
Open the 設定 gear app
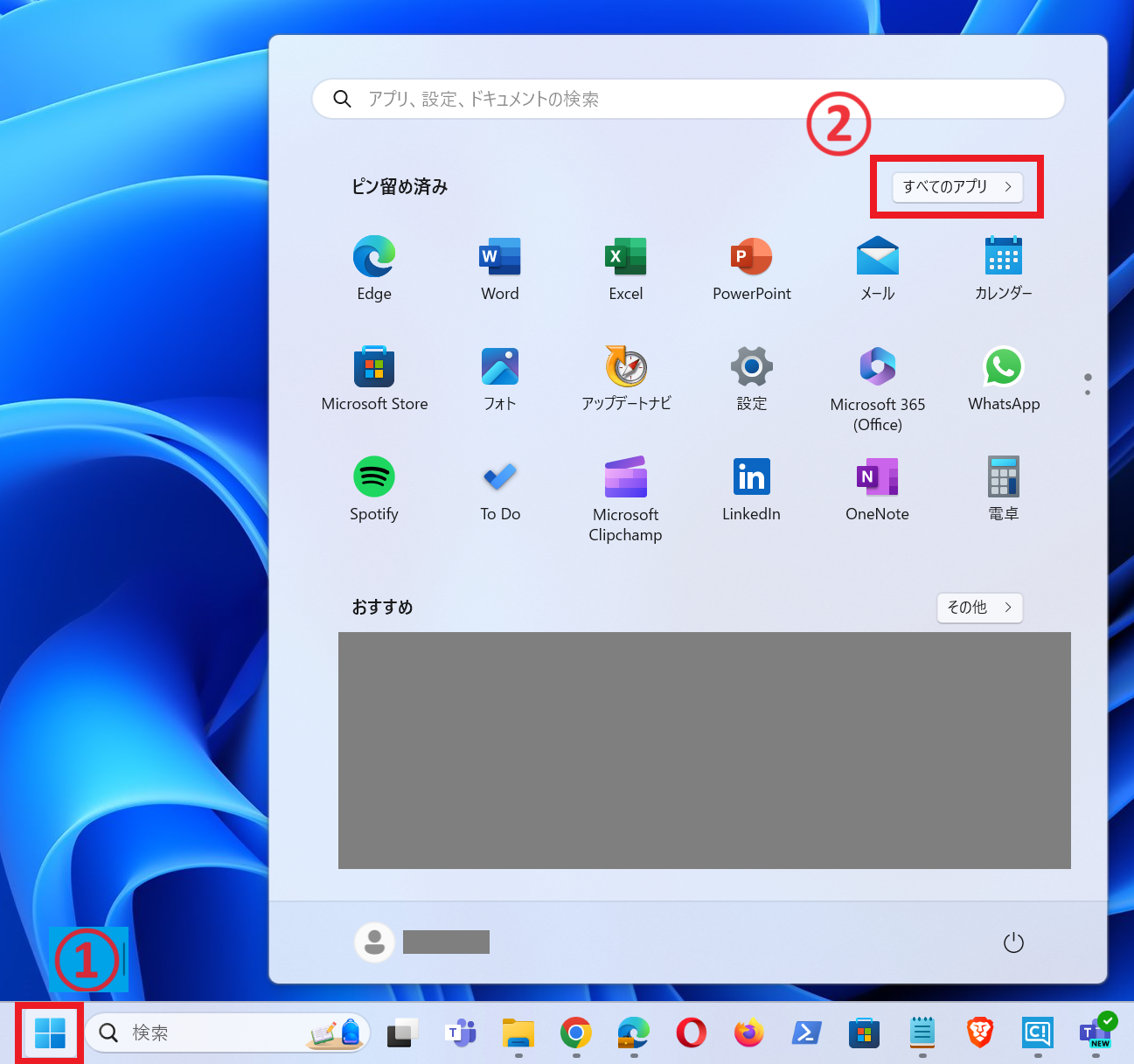pyautogui.click(x=752, y=379)
